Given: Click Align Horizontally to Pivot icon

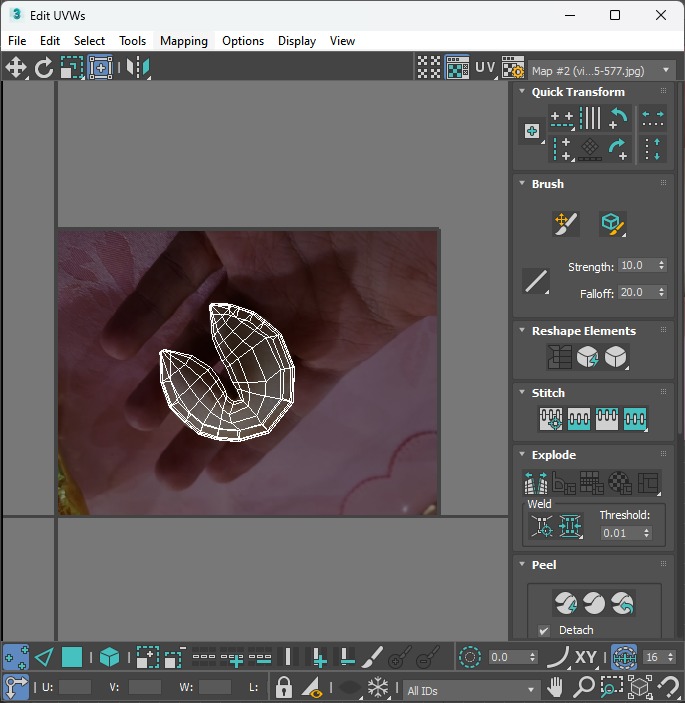Looking at the screenshot, I should point(562,119).
